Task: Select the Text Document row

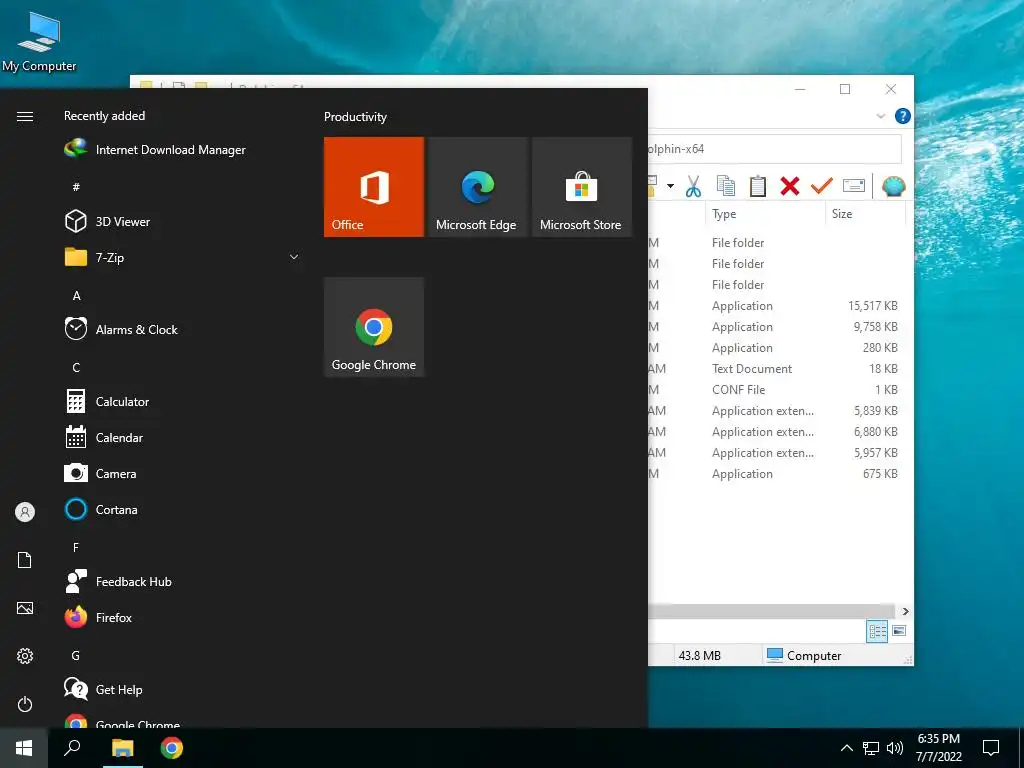Action: [x=775, y=368]
